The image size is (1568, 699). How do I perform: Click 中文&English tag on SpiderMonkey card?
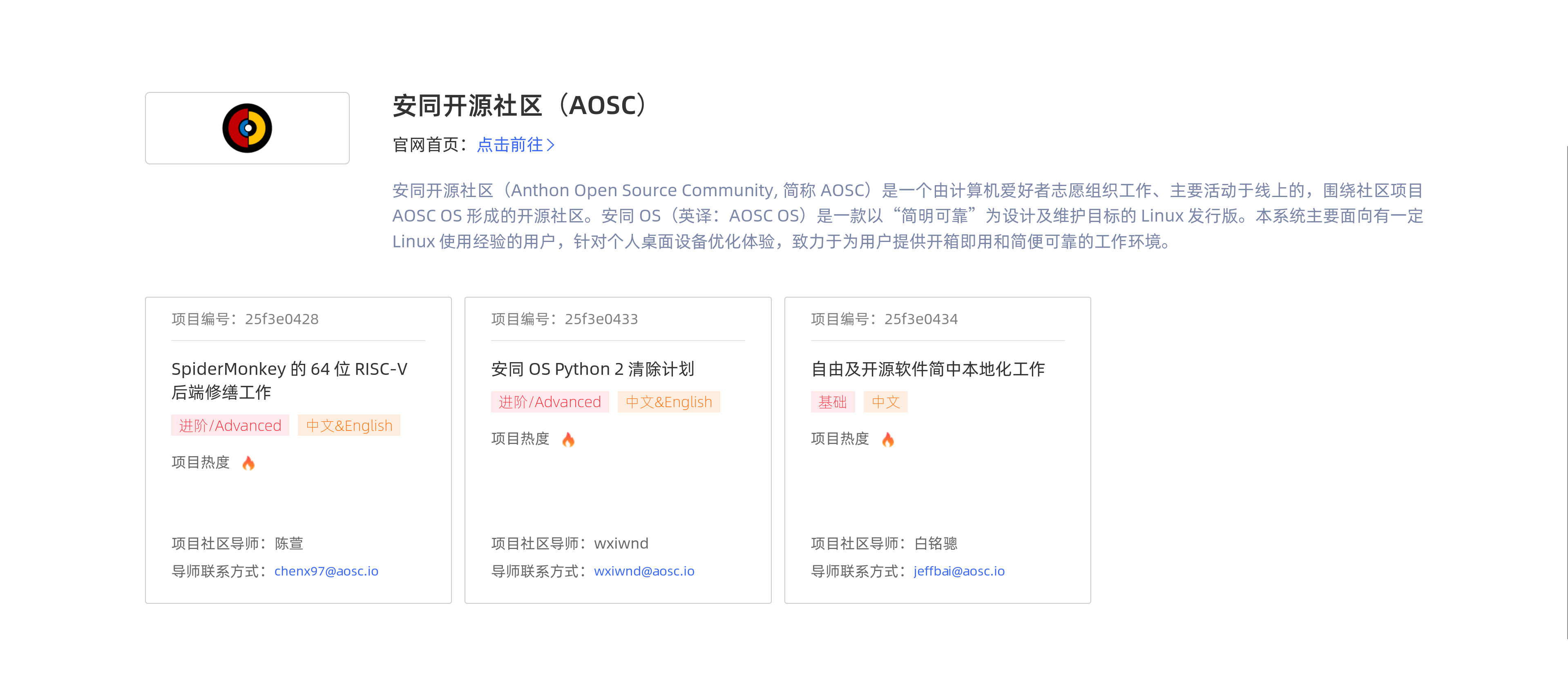pyautogui.click(x=349, y=426)
